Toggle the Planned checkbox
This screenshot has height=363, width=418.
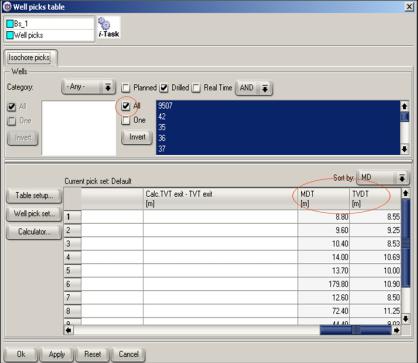tap(126, 88)
